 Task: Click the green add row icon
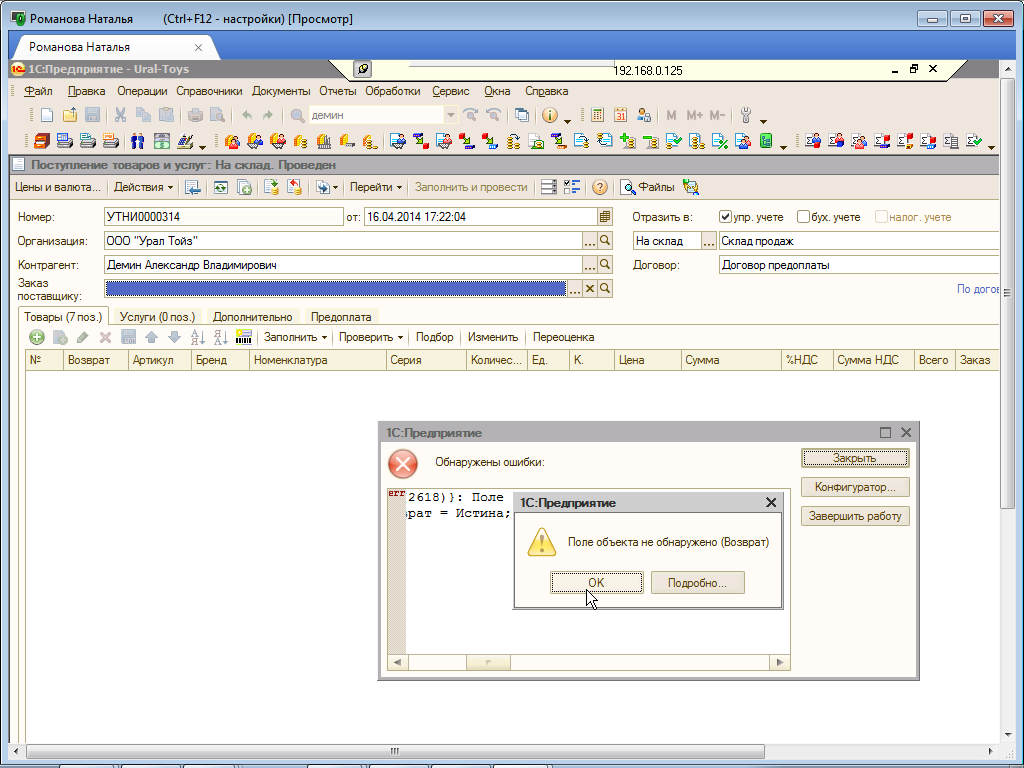tap(37, 337)
